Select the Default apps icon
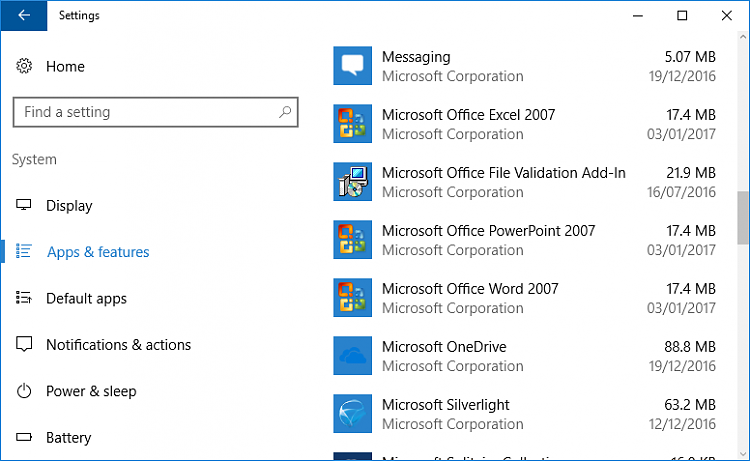 click(x=23, y=298)
